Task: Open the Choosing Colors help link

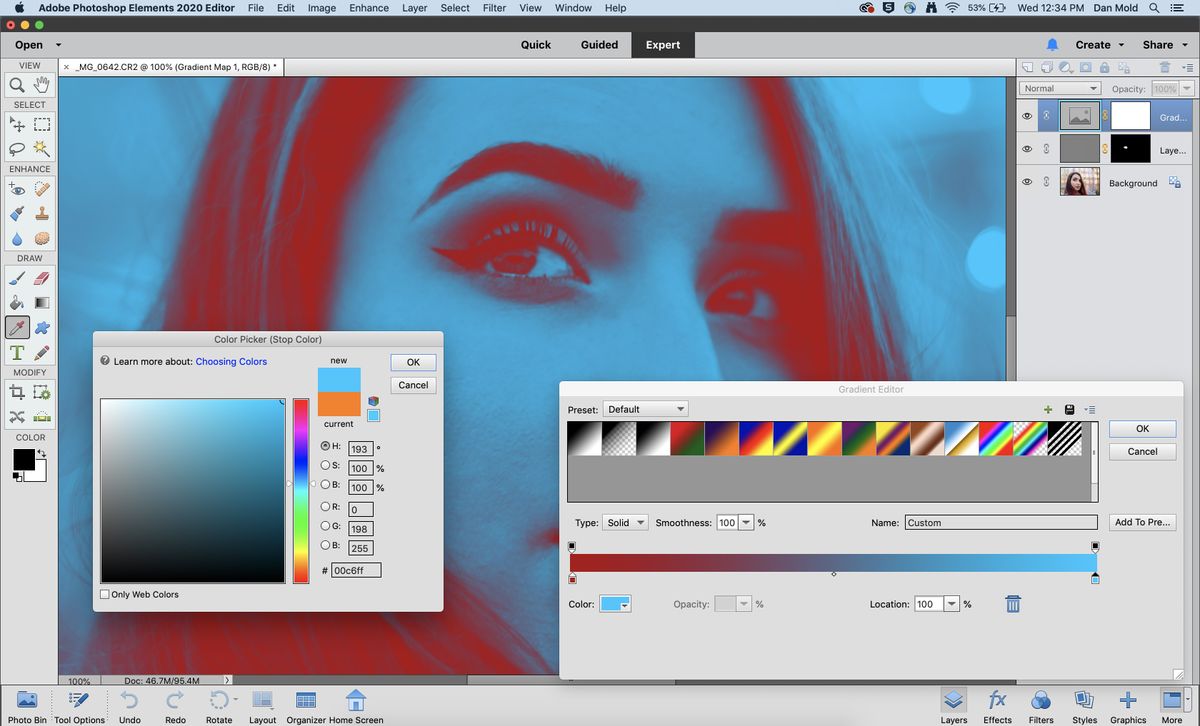Action: click(231, 361)
